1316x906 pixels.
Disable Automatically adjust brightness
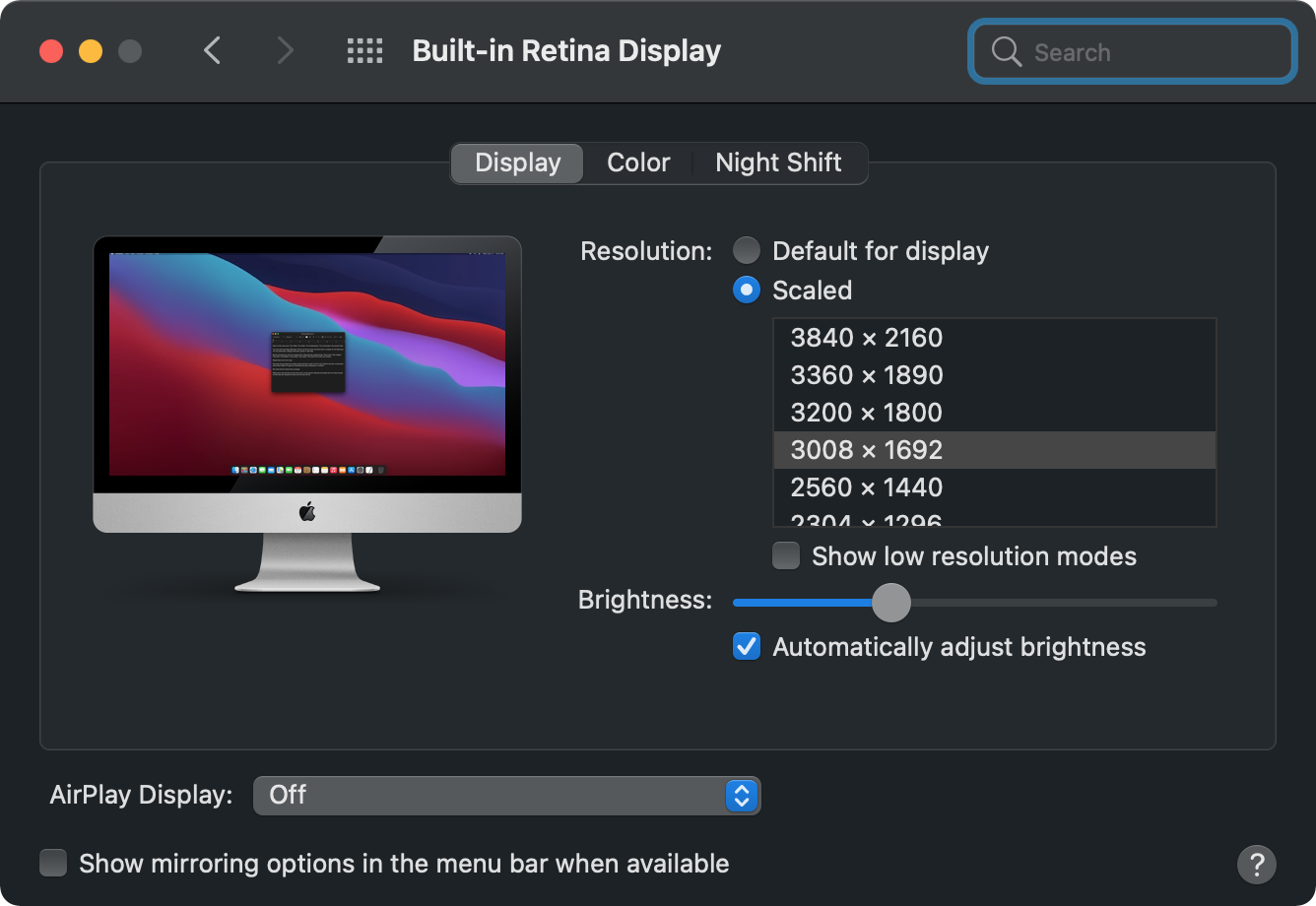[747, 647]
